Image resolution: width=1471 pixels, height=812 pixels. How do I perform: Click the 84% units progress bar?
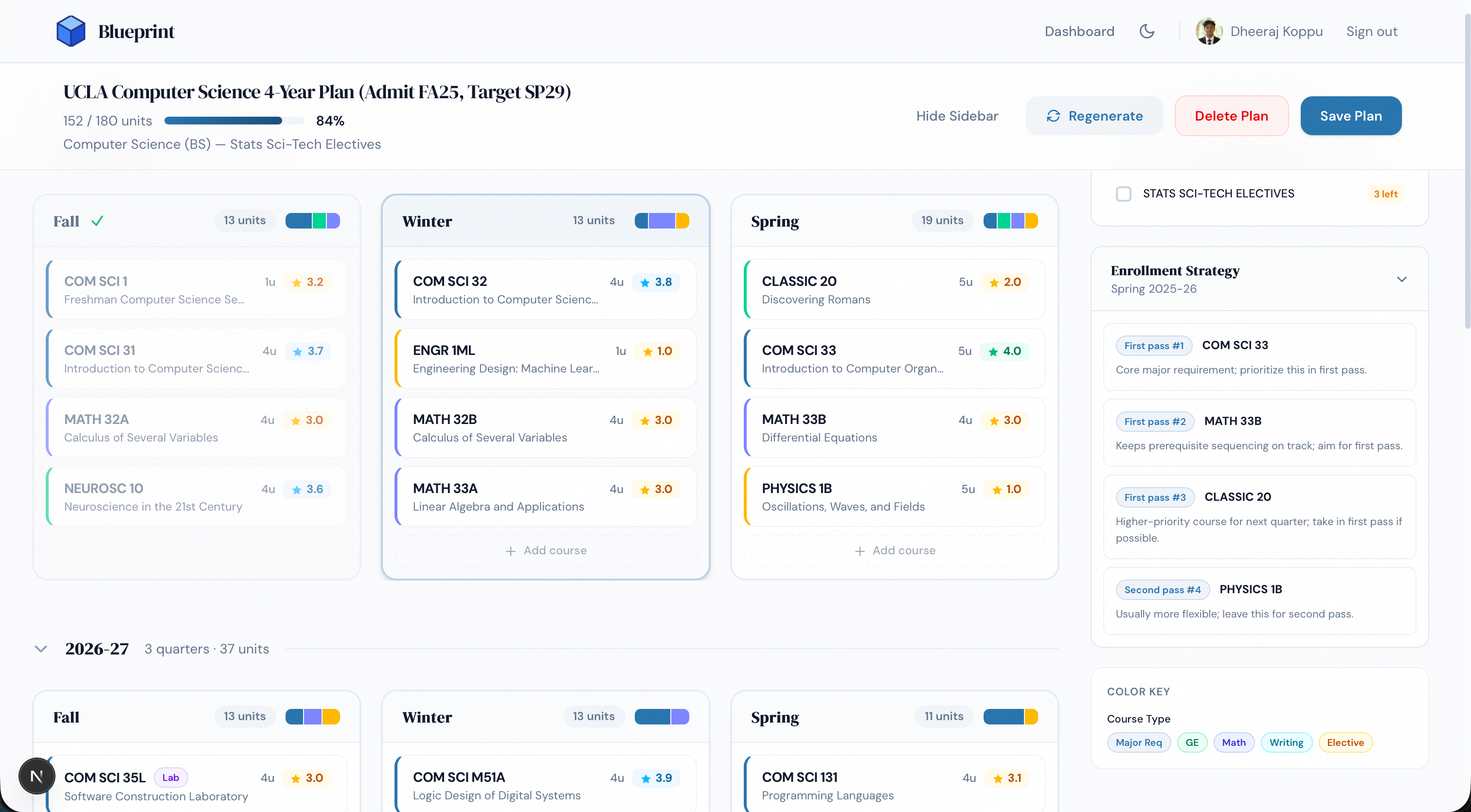coord(234,121)
